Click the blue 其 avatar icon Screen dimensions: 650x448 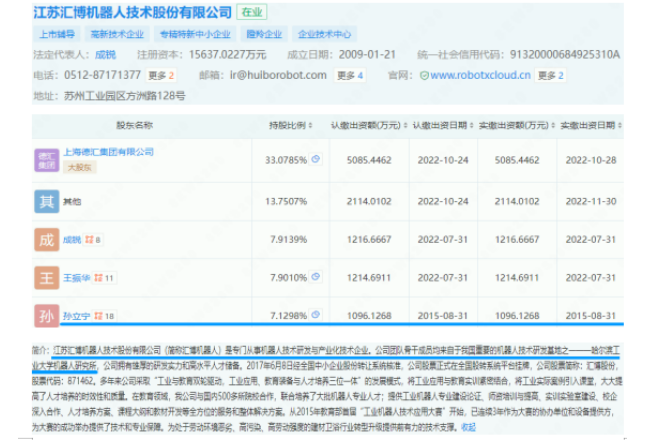click(46, 201)
